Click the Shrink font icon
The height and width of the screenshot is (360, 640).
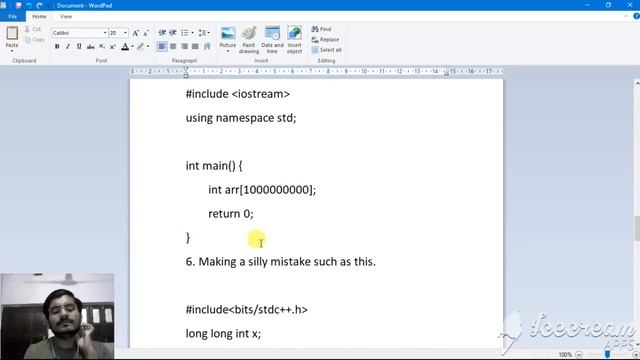pyautogui.click(x=146, y=33)
